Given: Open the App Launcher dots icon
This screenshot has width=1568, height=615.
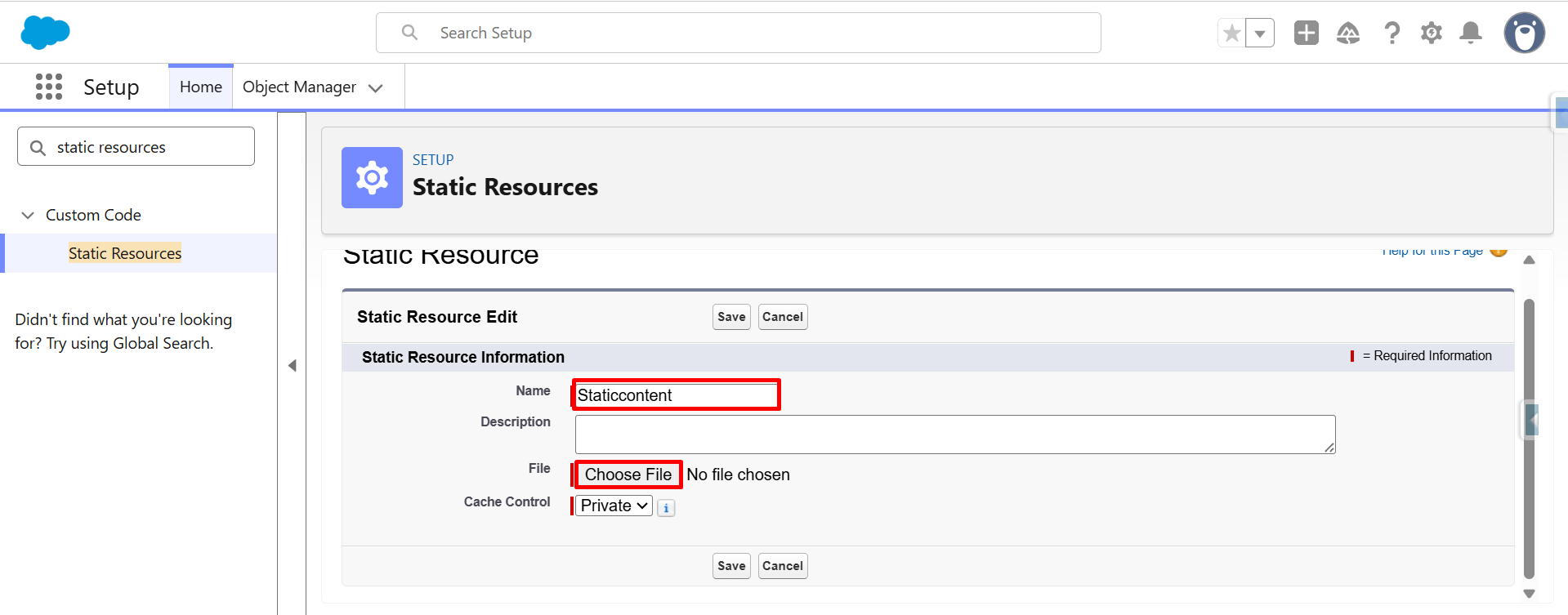Looking at the screenshot, I should (49, 87).
